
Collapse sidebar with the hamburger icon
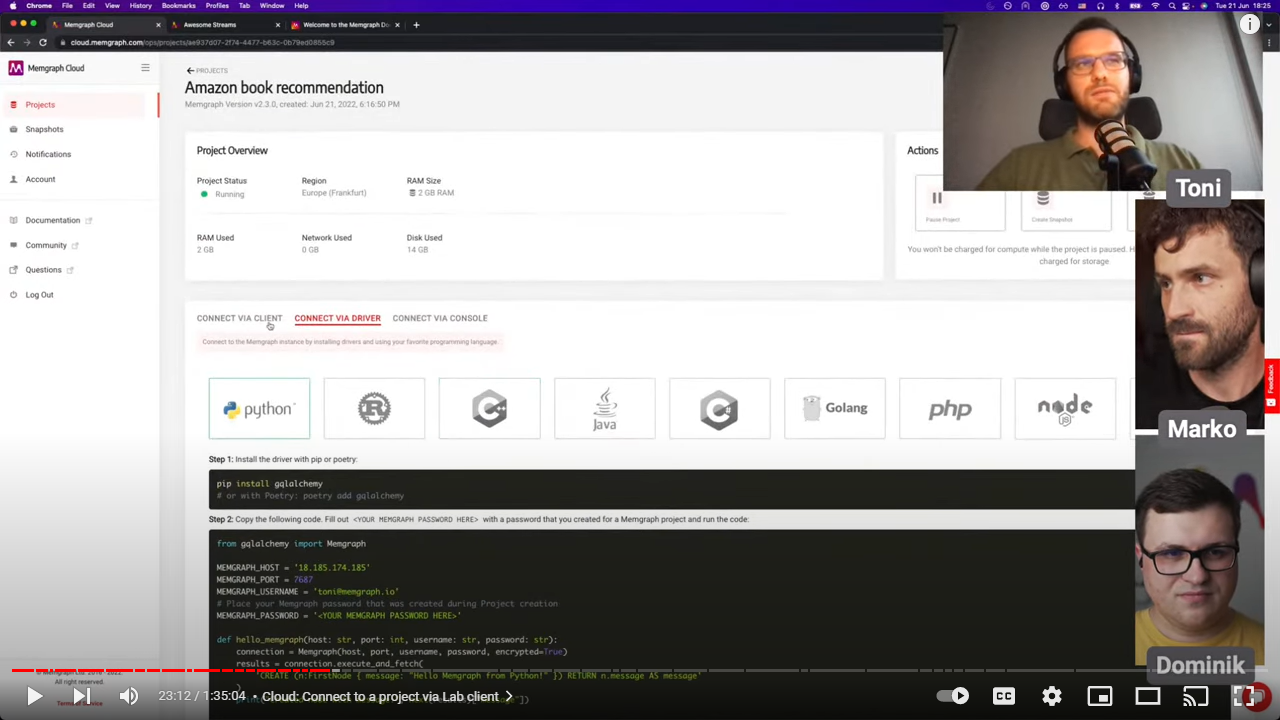(x=145, y=68)
